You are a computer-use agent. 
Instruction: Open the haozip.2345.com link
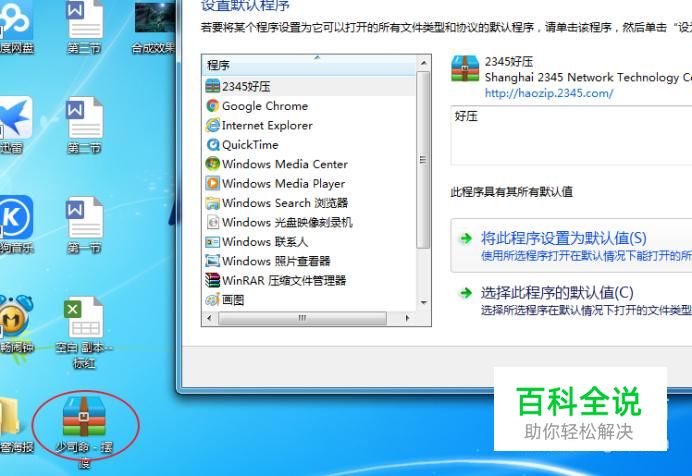pyautogui.click(x=549, y=93)
